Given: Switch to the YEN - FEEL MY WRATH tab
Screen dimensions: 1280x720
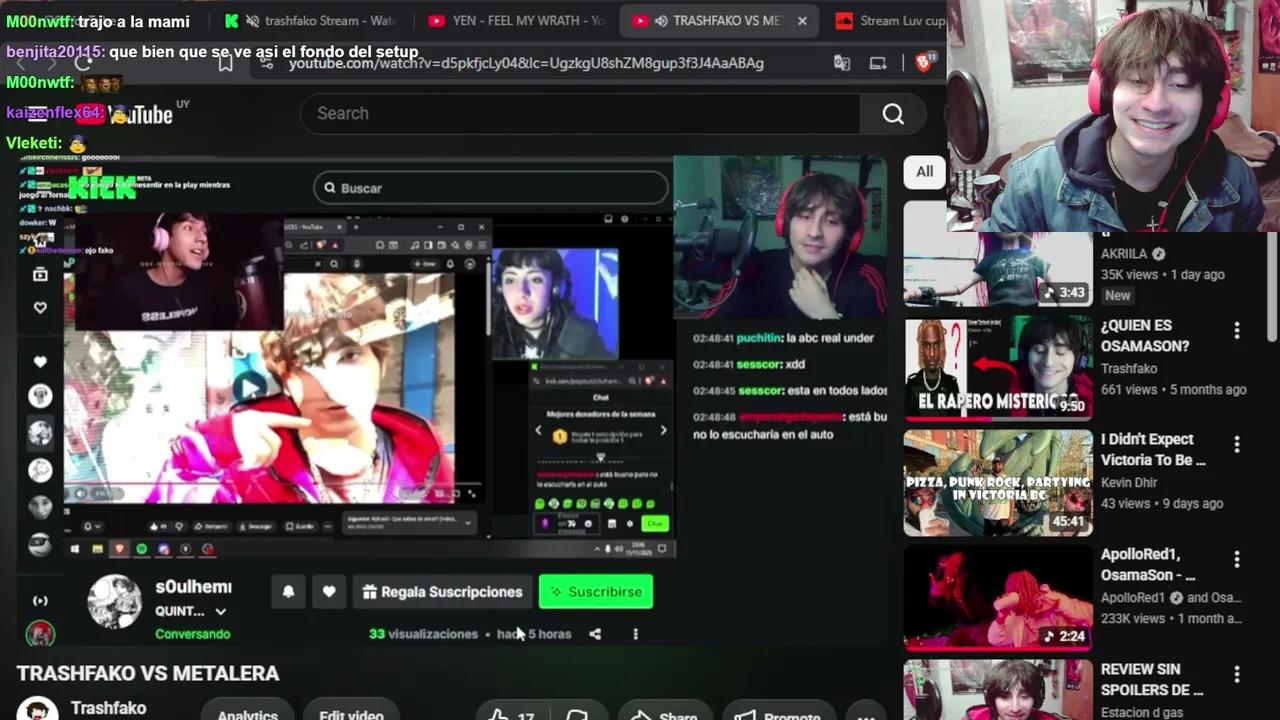Looking at the screenshot, I should [x=515, y=21].
